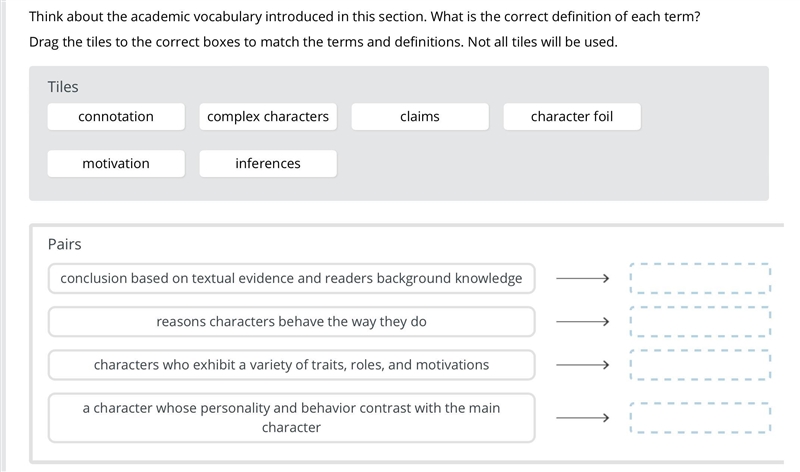Image resolution: width=800 pixels, height=472 pixels.
Task: Click arrow next to conclusion definition
Action: point(582,279)
